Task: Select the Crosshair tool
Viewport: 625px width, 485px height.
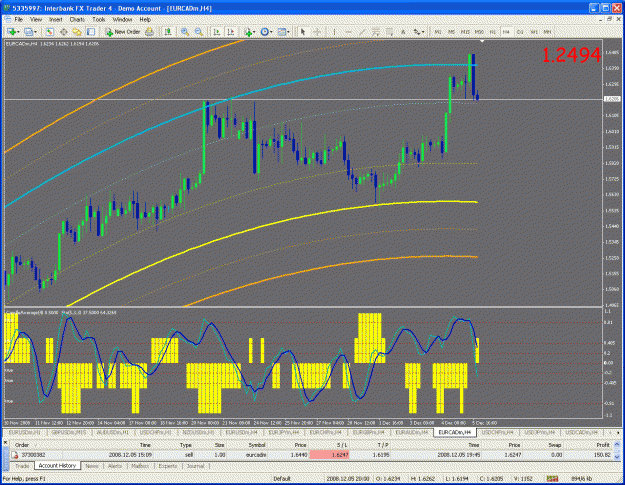Action: click(x=317, y=32)
